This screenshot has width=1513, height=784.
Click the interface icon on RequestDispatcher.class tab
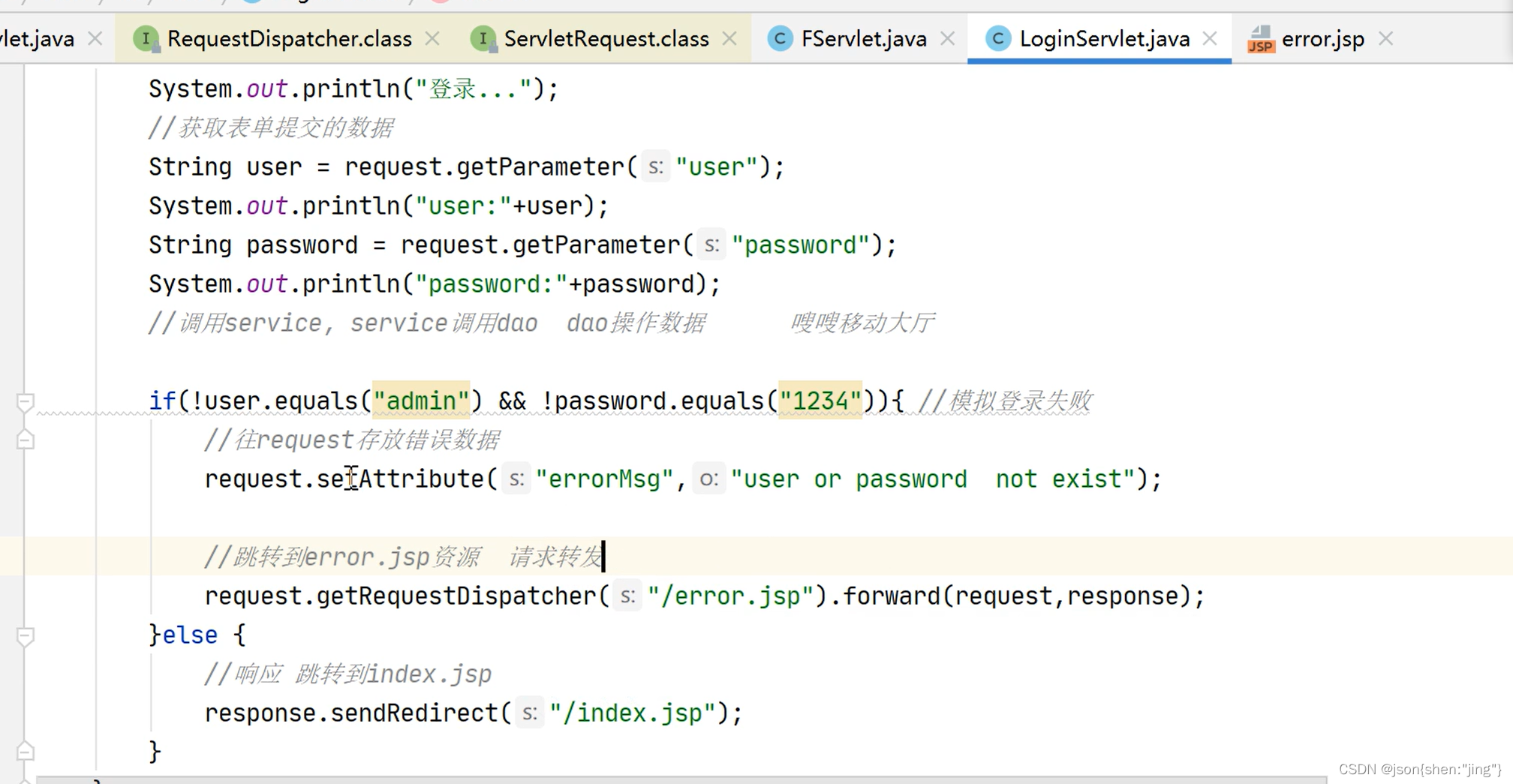click(147, 39)
